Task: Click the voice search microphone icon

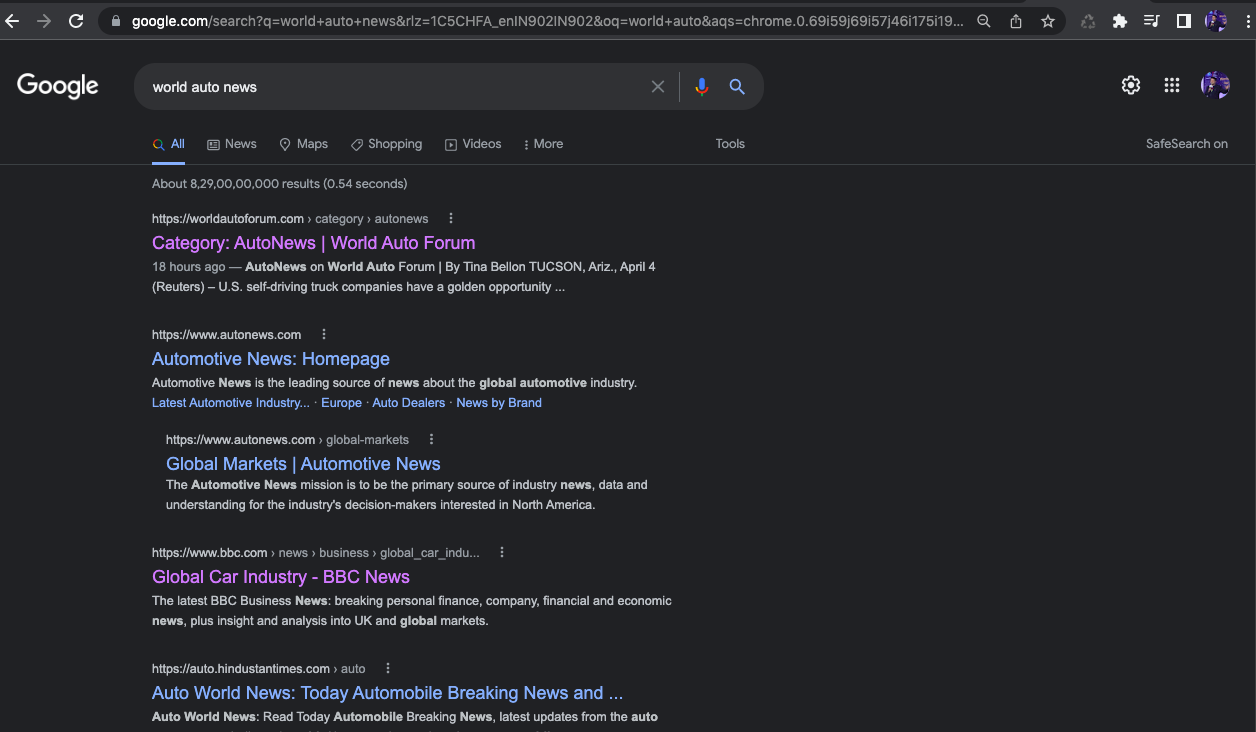Action: pos(701,87)
